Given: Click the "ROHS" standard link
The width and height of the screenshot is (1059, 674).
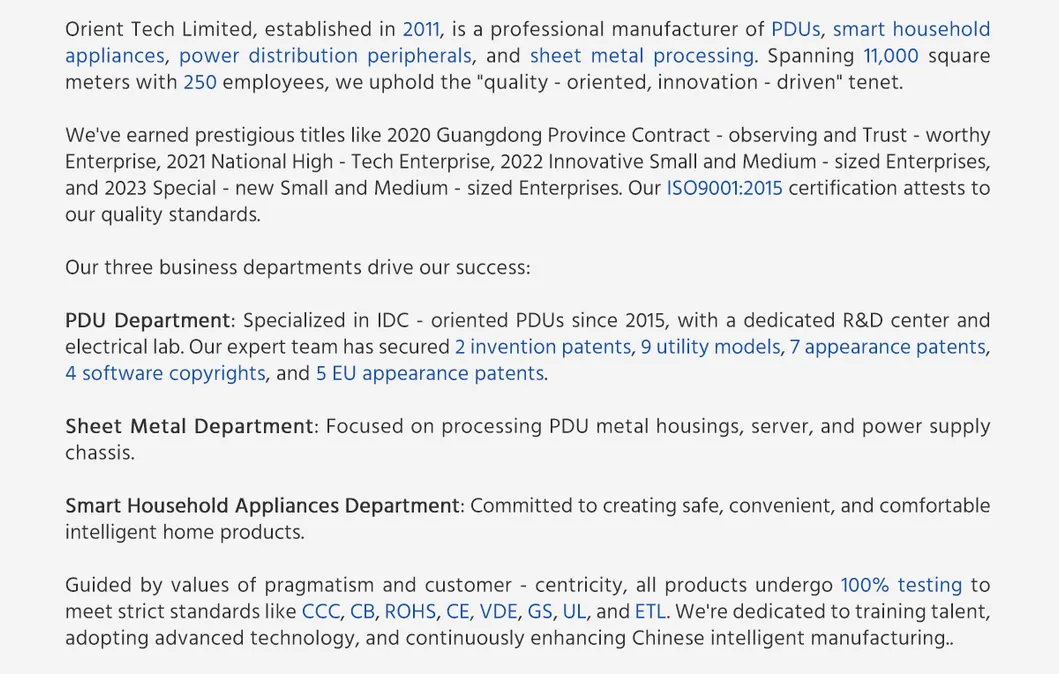Looking at the screenshot, I should point(410,611).
